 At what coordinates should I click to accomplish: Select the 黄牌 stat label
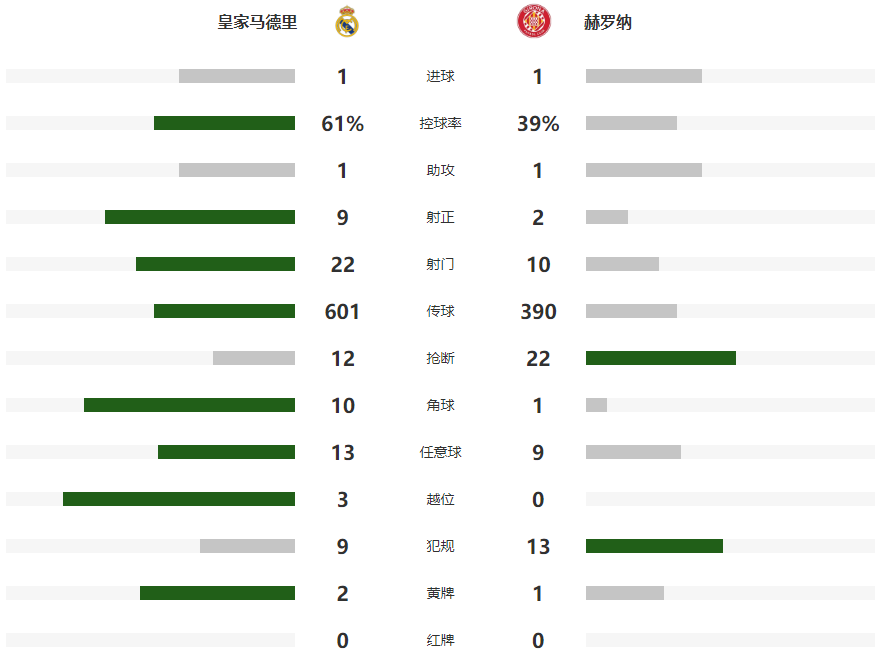(x=440, y=594)
